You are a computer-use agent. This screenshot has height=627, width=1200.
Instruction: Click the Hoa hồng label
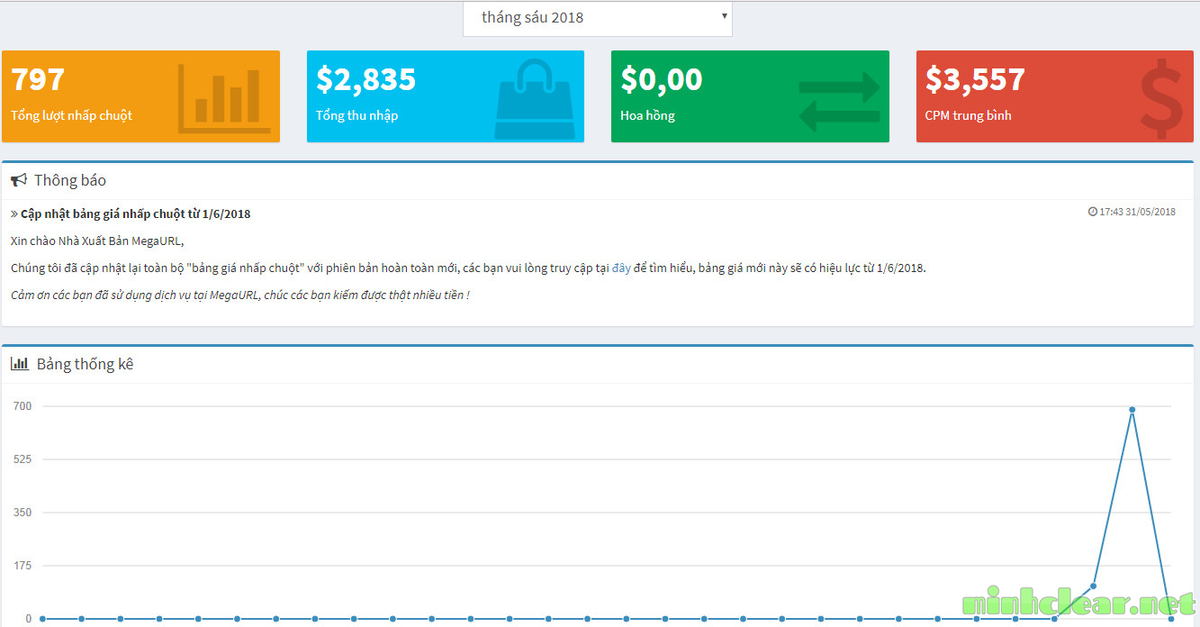click(647, 115)
